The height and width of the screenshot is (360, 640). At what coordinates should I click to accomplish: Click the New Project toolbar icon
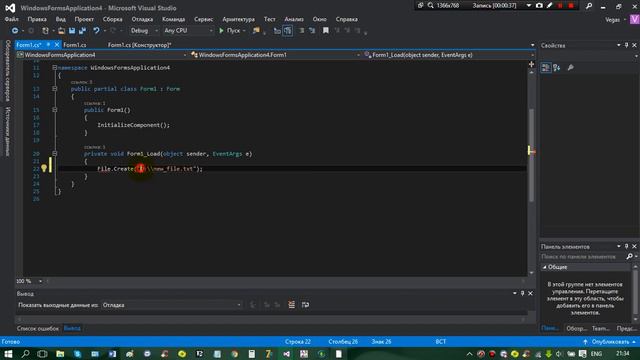click(45, 31)
